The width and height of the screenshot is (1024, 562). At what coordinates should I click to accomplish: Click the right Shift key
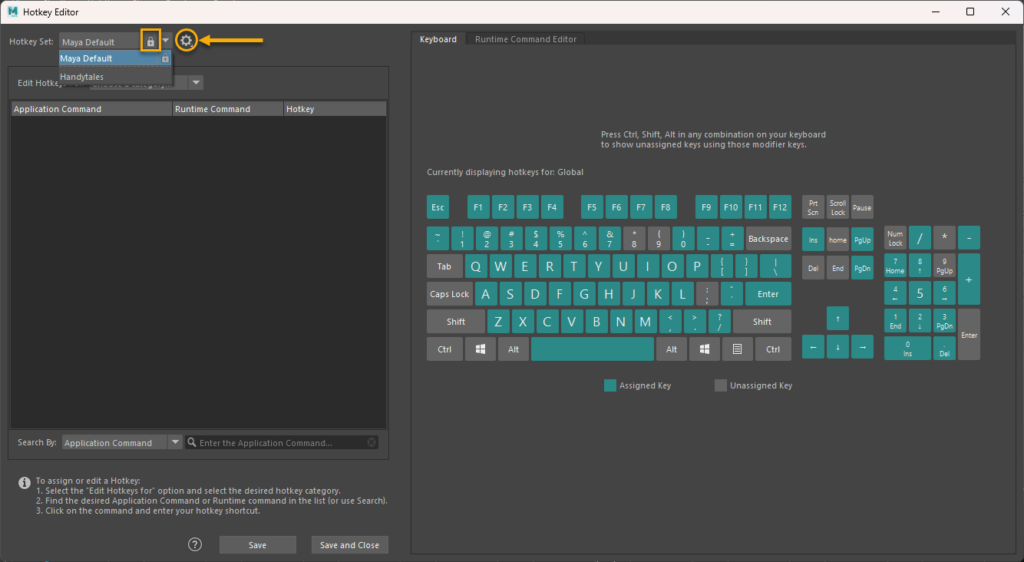click(762, 322)
